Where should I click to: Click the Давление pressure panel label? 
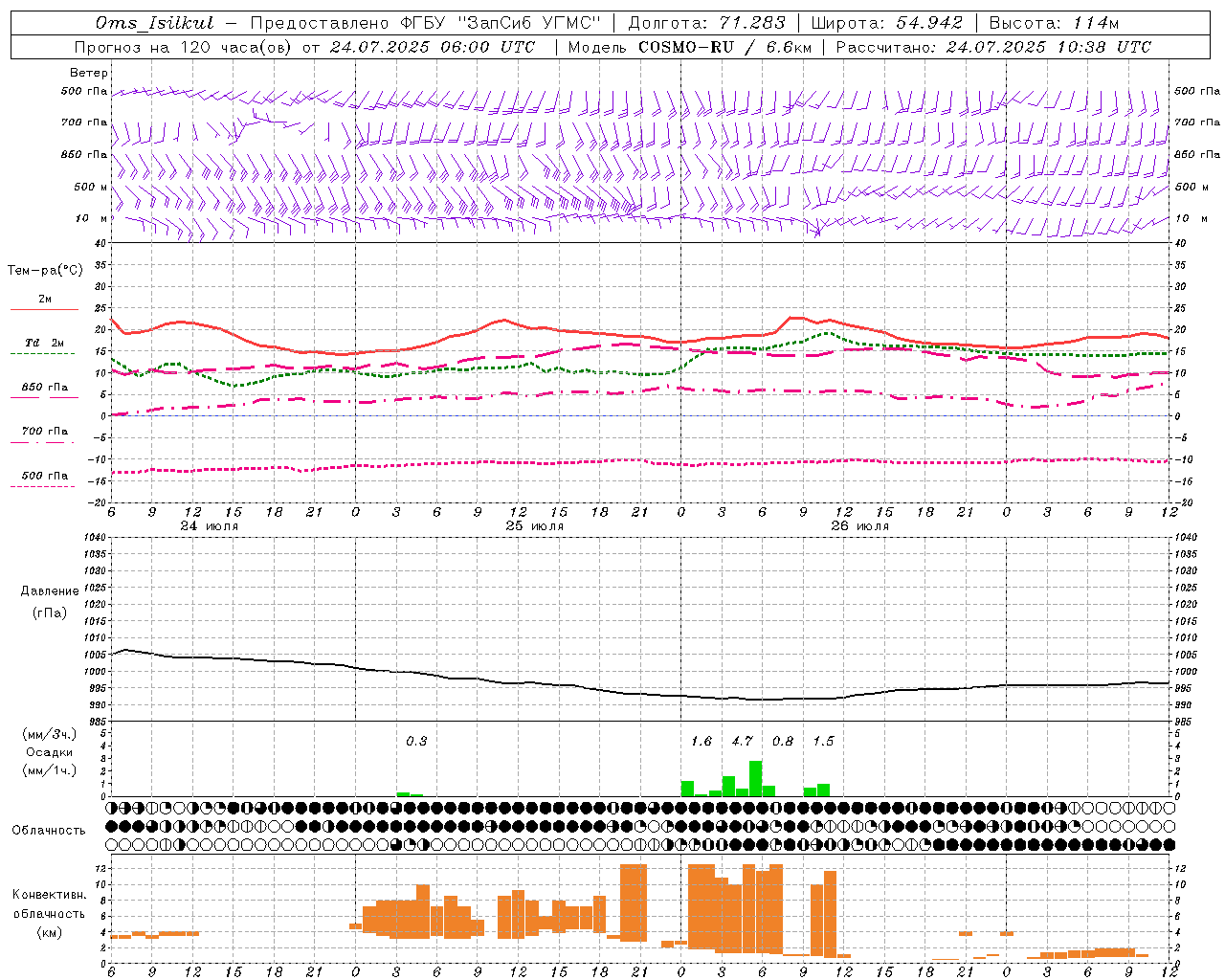click(50, 591)
